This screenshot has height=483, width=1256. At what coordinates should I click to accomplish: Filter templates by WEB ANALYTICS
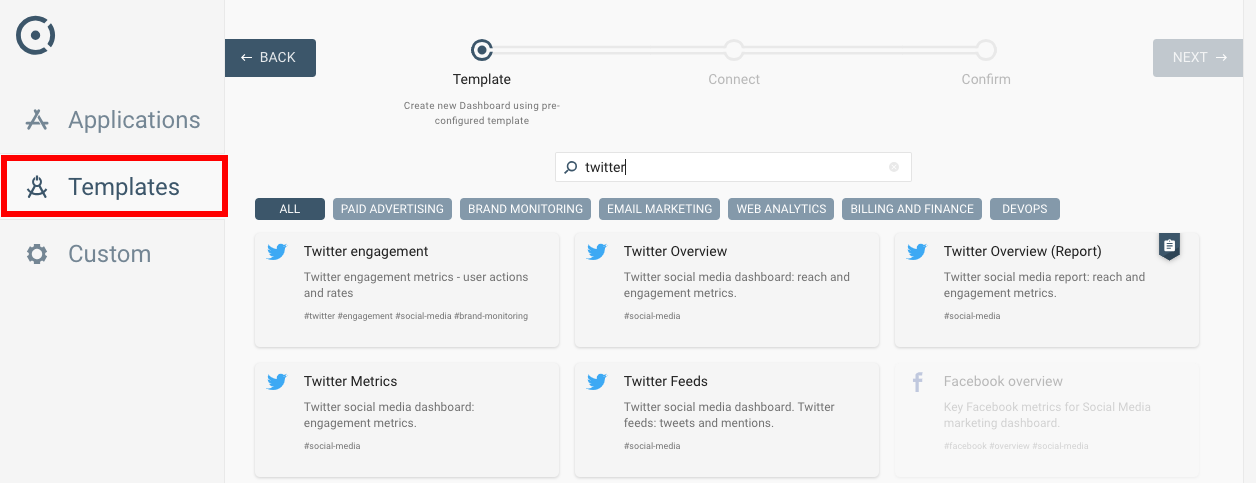781,209
